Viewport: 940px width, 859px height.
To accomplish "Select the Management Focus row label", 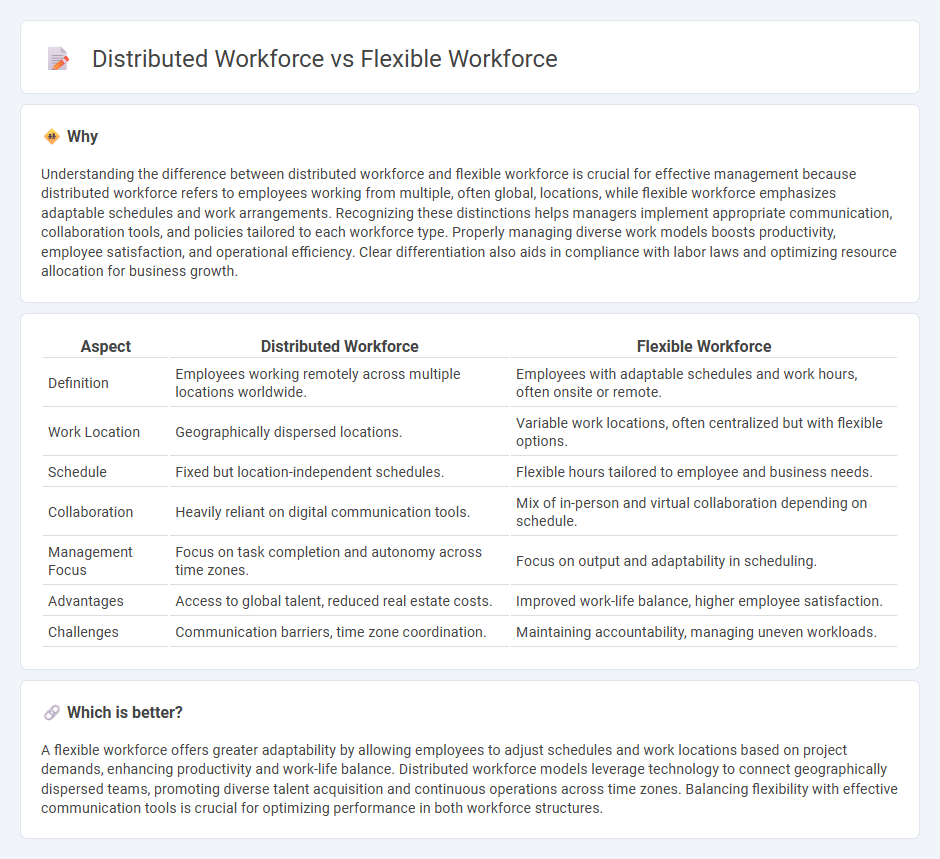I will pos(90,561).
